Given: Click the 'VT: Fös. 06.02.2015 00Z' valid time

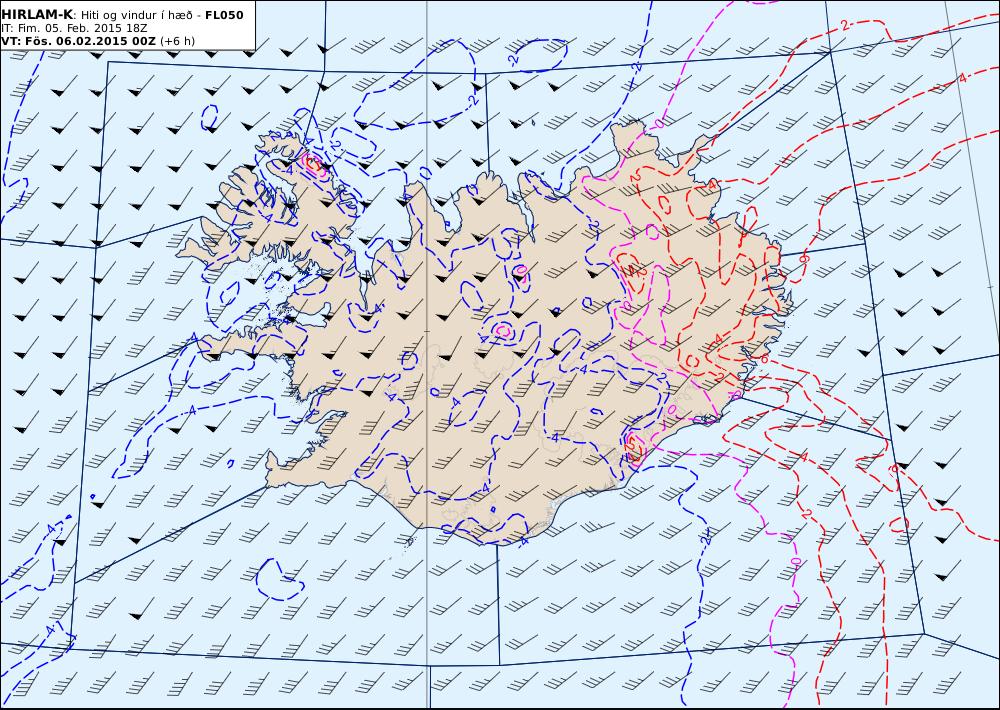Looking at the screenshot, I should [78, 41].
